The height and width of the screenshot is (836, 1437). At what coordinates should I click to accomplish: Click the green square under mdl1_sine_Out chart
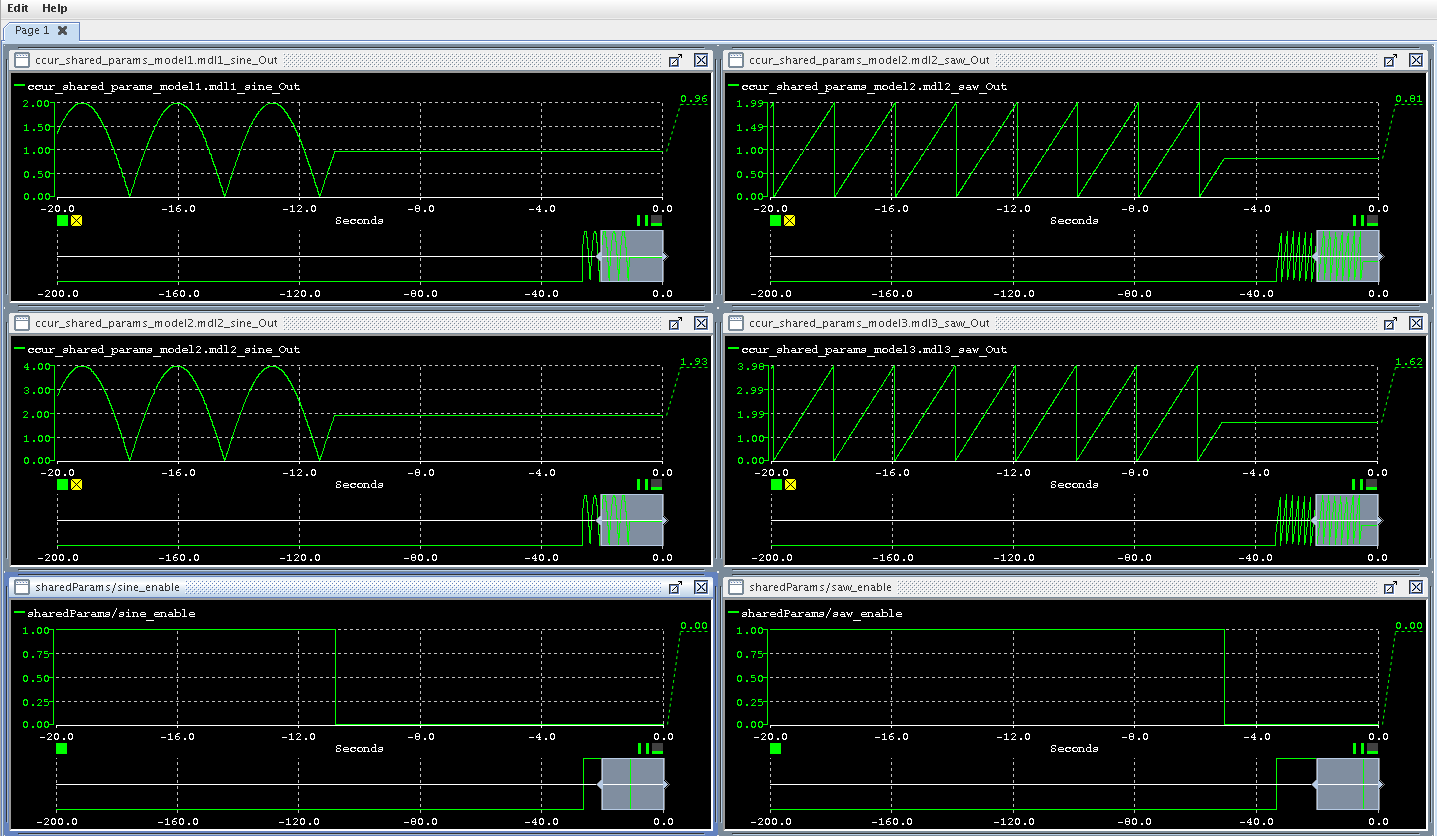click(x=62, y=221)
